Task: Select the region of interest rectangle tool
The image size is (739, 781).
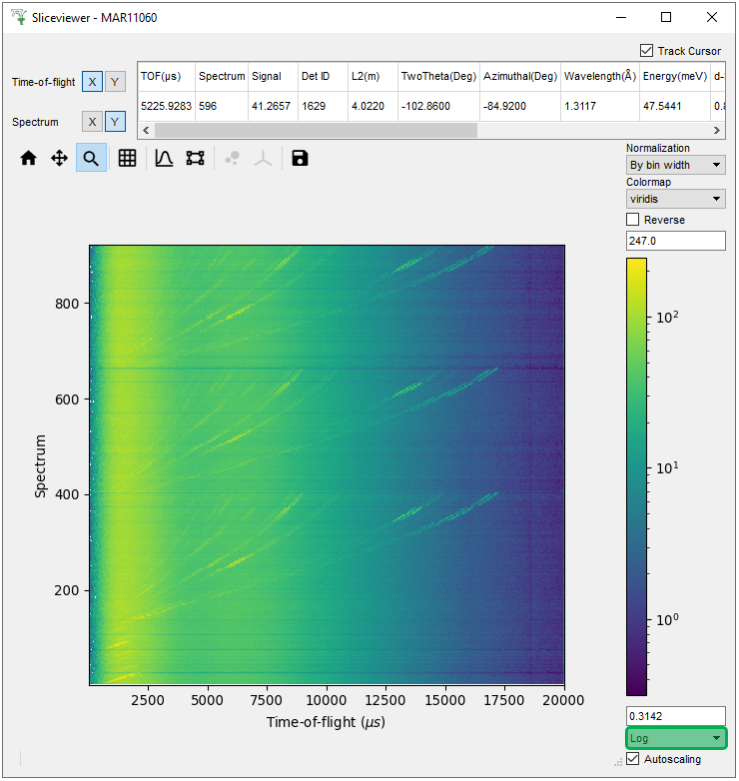Action: pyautogui.click(x=195, y=158)
